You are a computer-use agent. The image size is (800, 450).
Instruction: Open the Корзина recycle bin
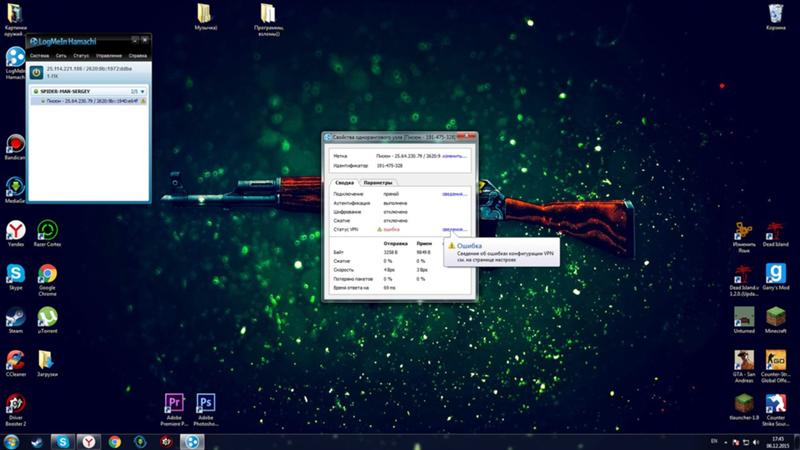pos(776,17)
